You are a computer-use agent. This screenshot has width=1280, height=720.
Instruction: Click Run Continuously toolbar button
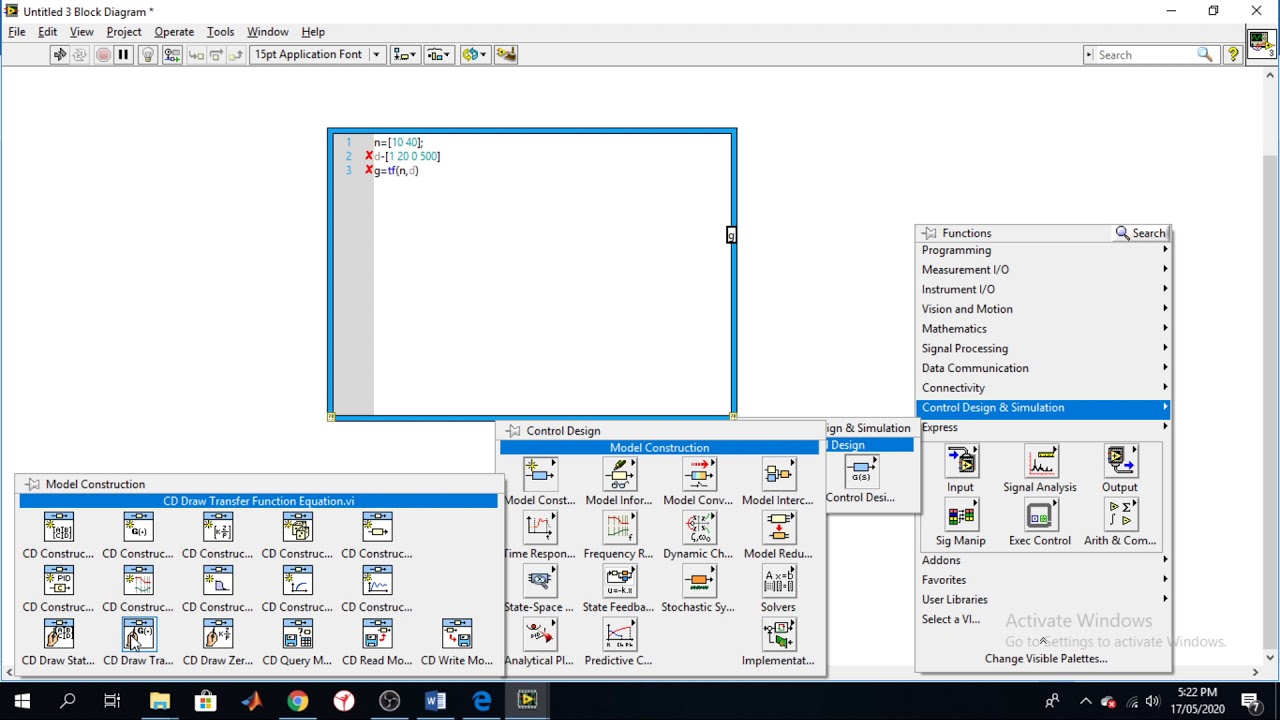pyautogui.click(x=80, y=55)
